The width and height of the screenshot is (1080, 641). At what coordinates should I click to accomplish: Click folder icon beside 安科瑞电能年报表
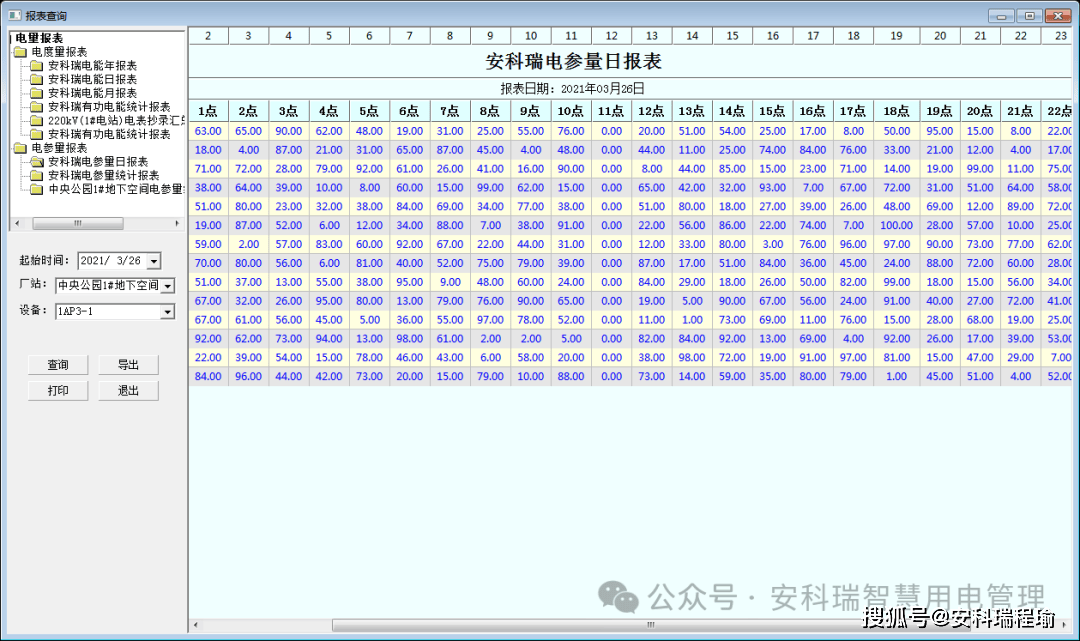tap(37, 65)
